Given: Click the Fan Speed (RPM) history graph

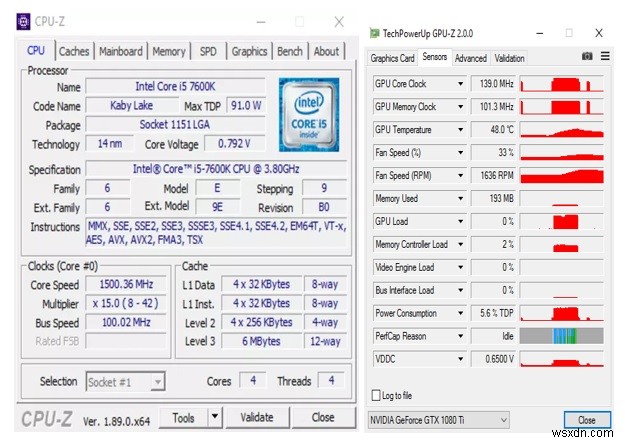Looking at the screenshot, I should pos(562,175).
